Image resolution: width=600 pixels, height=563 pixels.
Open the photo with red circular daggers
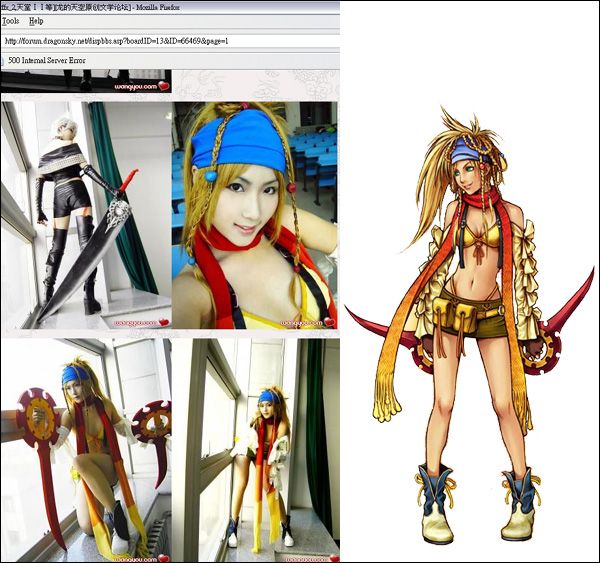coord(86,450)
